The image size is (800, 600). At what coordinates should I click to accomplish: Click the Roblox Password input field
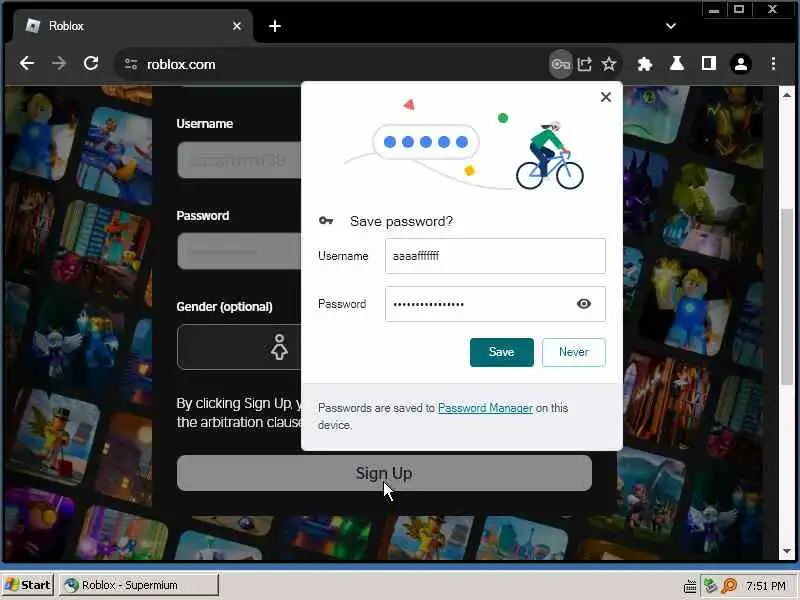pos(239,251)
